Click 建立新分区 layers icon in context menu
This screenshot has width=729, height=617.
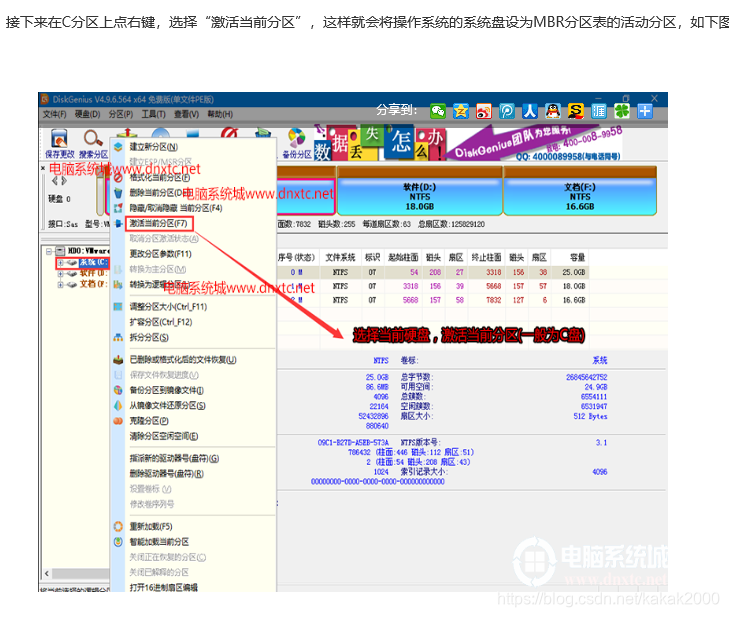click(118, 147)
